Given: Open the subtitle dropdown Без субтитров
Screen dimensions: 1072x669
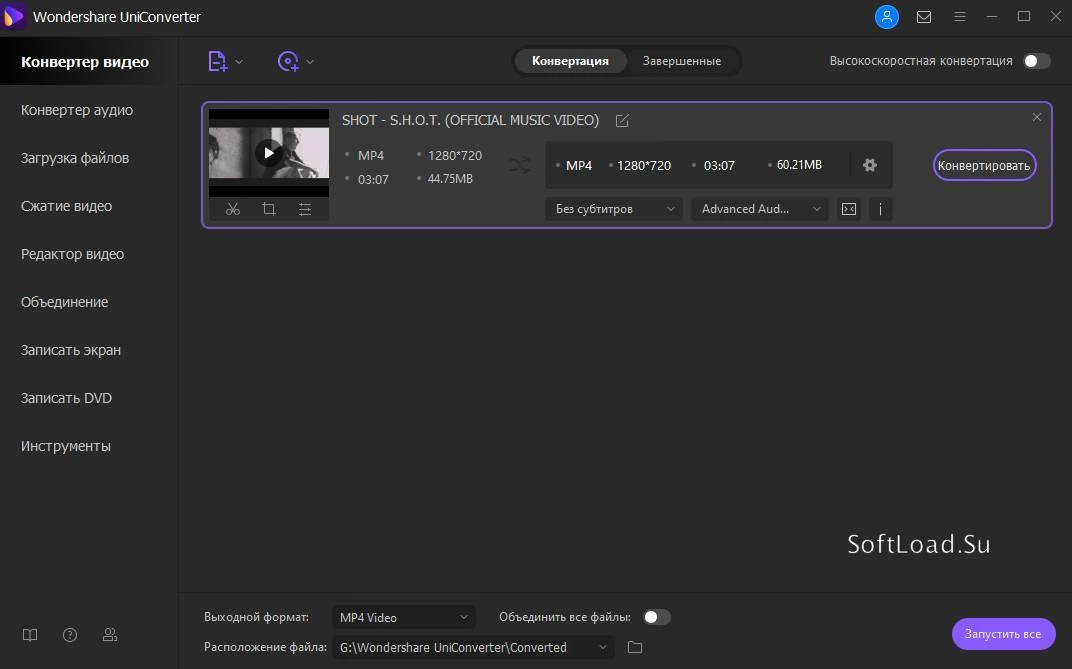Looking at the screenshot, I should [x=613, y=209].
